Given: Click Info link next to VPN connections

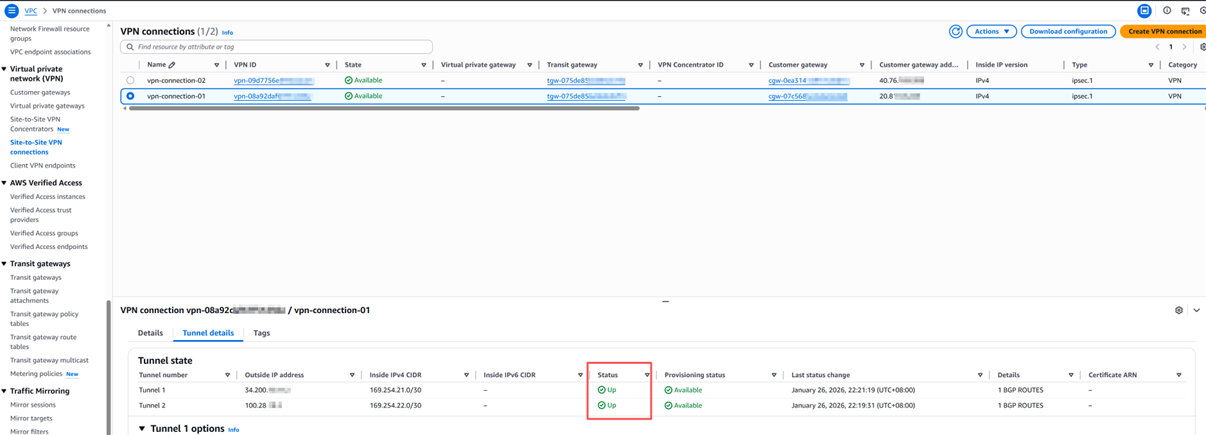Looking at the screenshot, I should click(227, 32).
